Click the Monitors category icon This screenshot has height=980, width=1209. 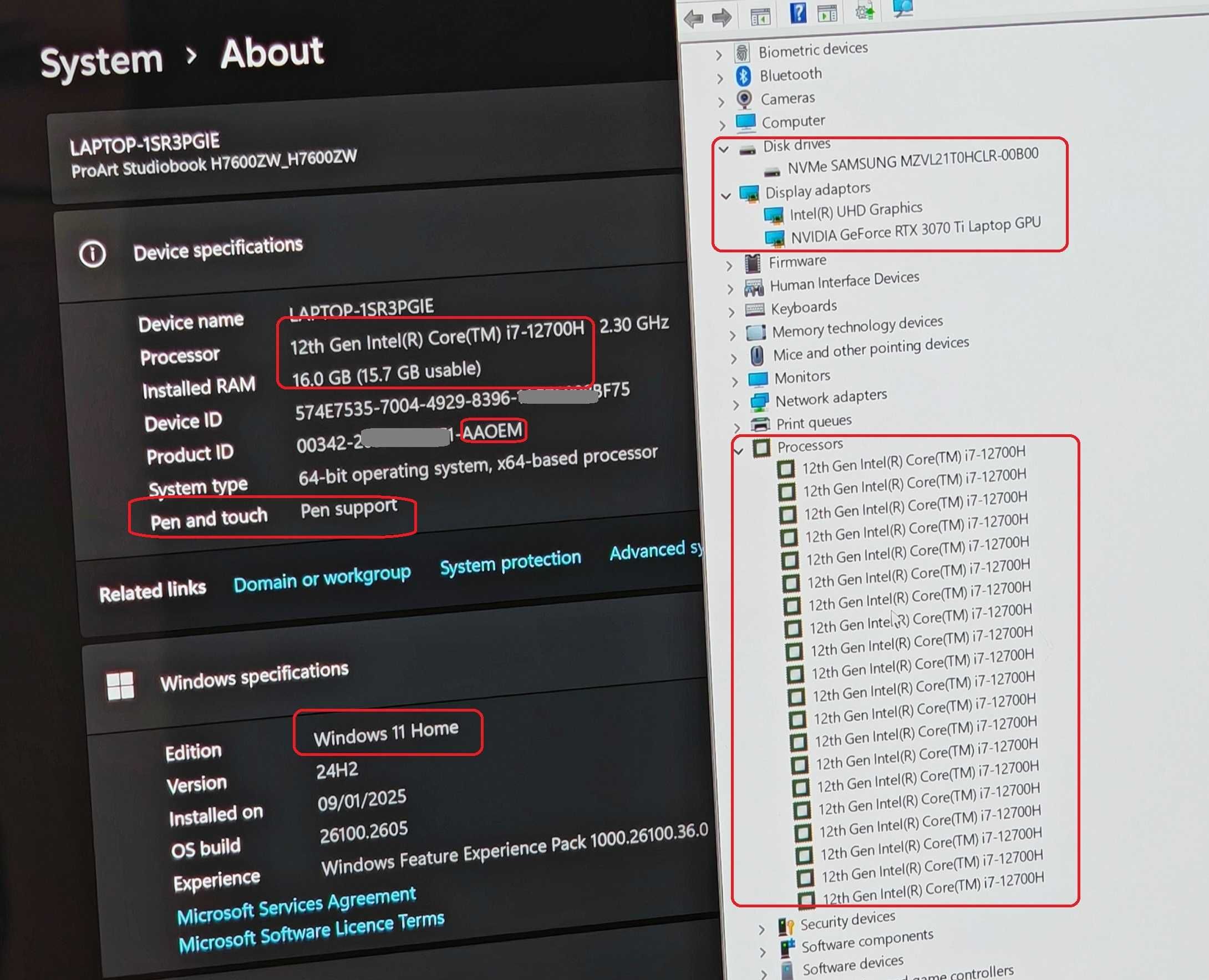(758, 379)
